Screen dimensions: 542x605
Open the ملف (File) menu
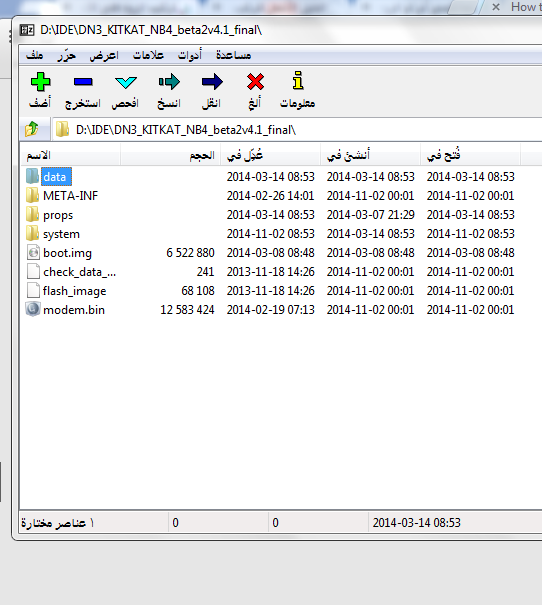tap(34, 55)
